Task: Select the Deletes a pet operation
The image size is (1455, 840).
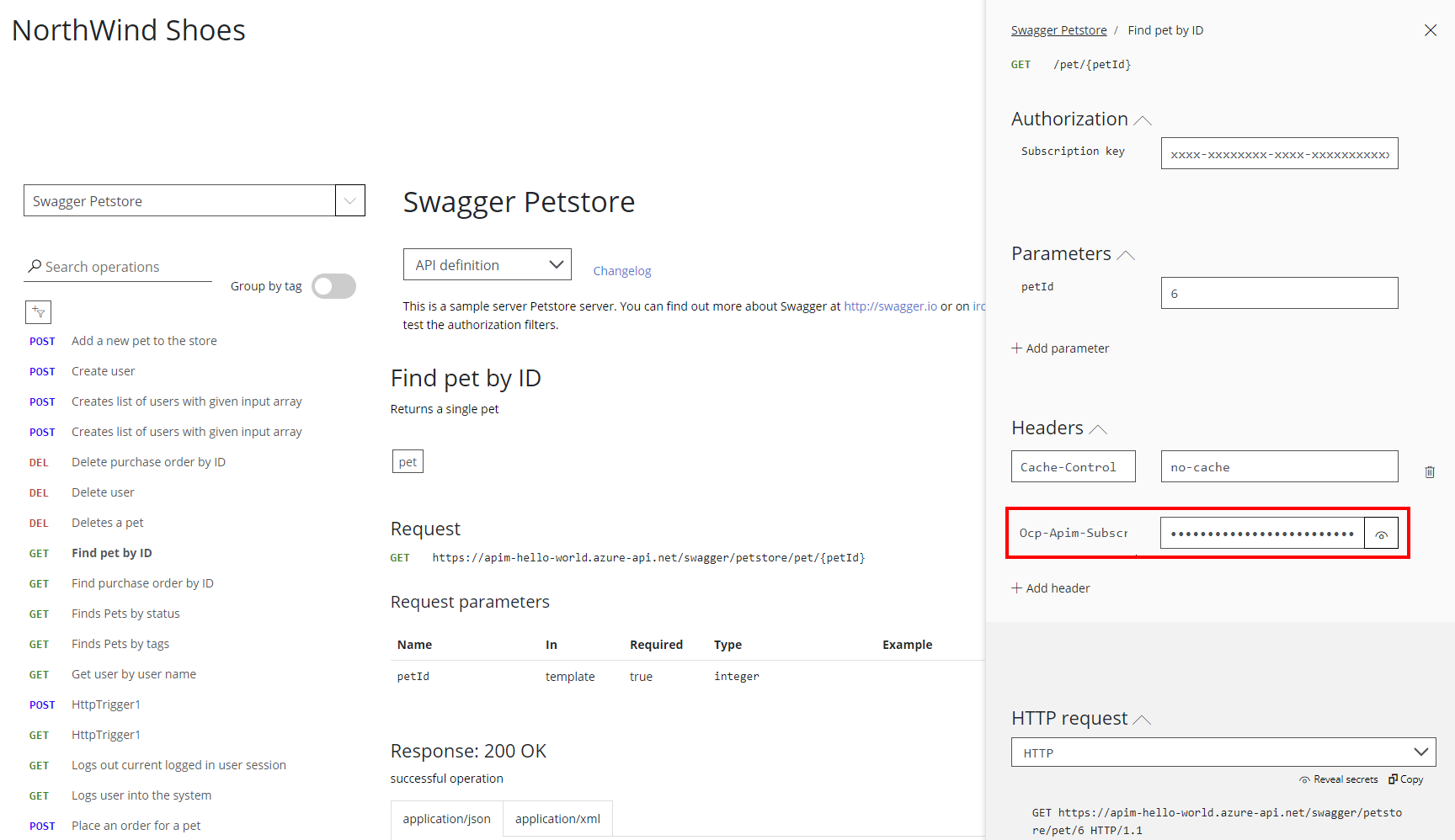Action: 107,522
